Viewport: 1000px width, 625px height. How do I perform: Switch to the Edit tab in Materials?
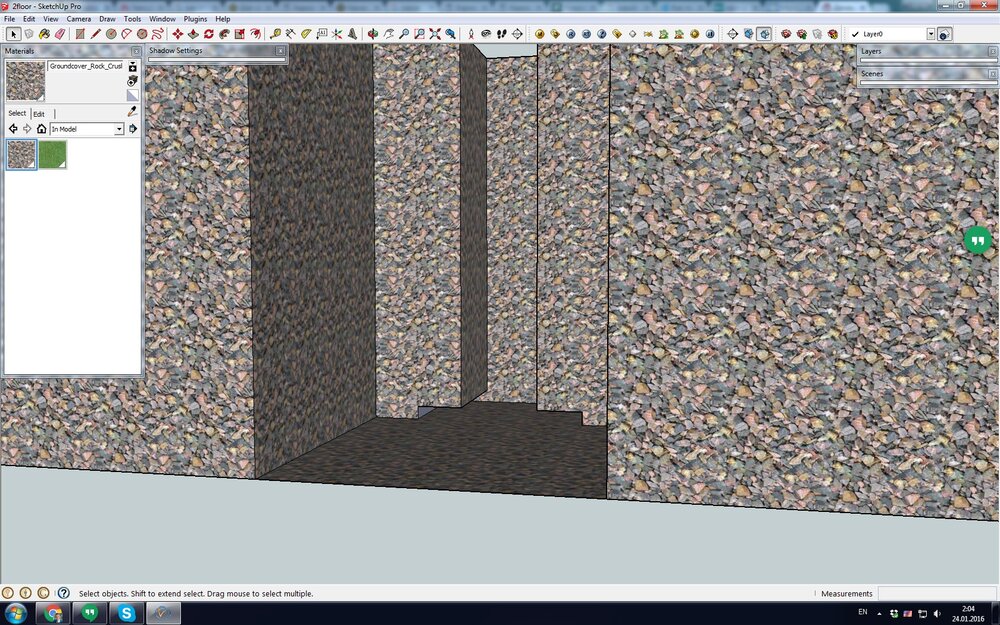tap(38, 114)
